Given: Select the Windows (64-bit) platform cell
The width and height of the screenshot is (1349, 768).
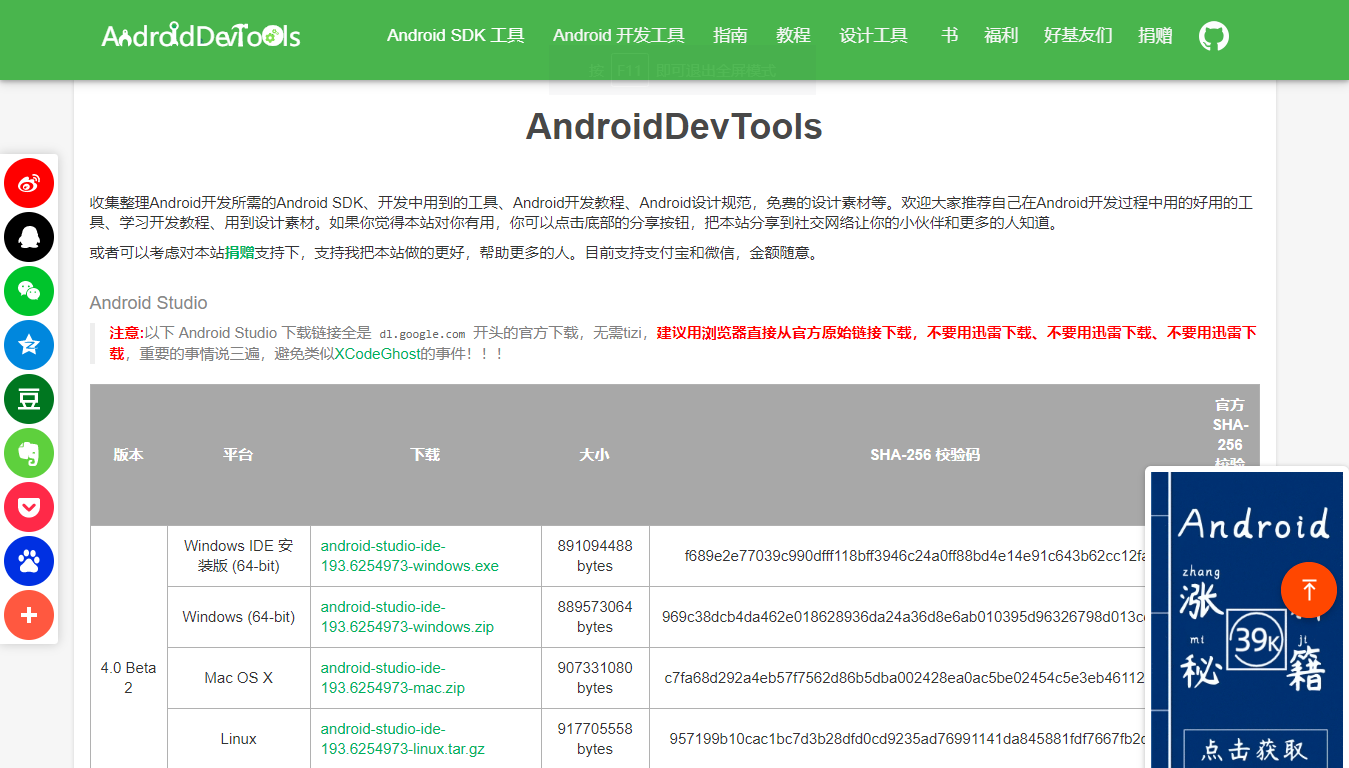Looking at the screenshot, I should [239, 617].
